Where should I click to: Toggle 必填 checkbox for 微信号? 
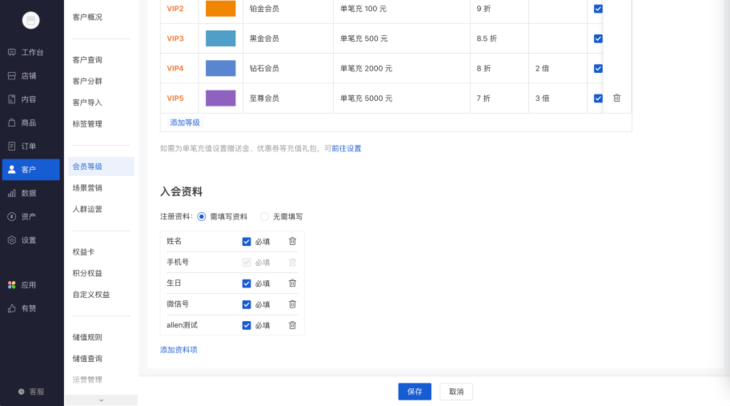(x=246, y=304)
